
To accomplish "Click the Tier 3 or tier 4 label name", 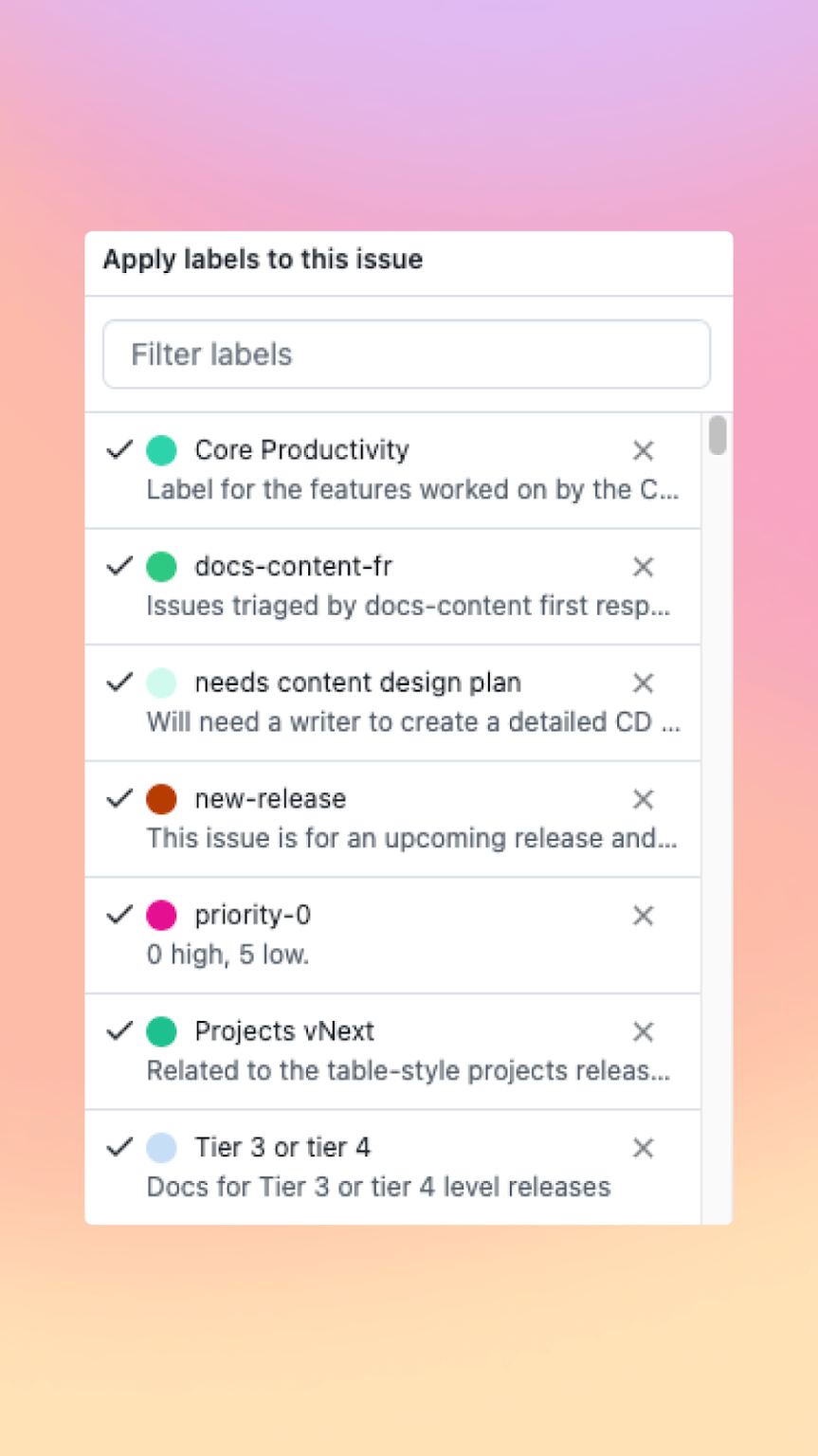I will tap(282, 1148).
